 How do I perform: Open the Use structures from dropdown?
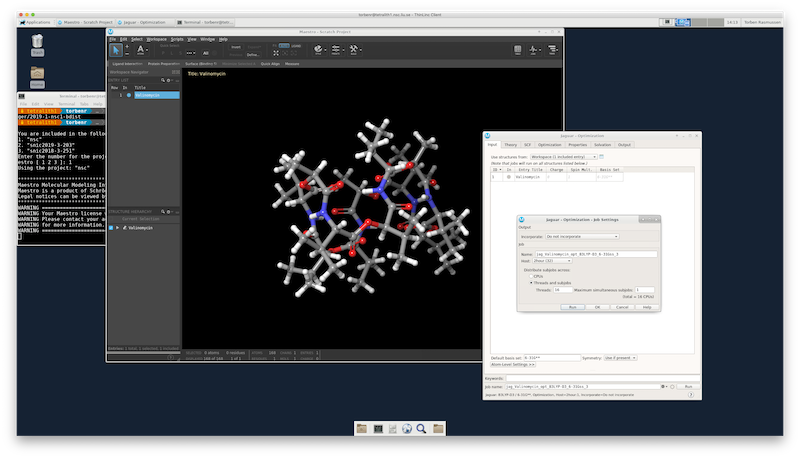[x=563, y=157]
